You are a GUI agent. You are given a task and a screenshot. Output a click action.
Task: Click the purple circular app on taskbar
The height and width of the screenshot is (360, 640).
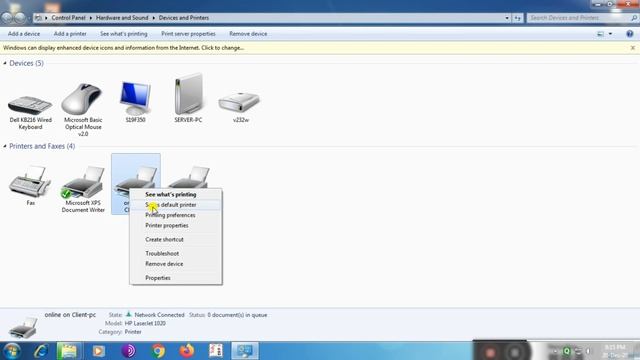(128, 351)
